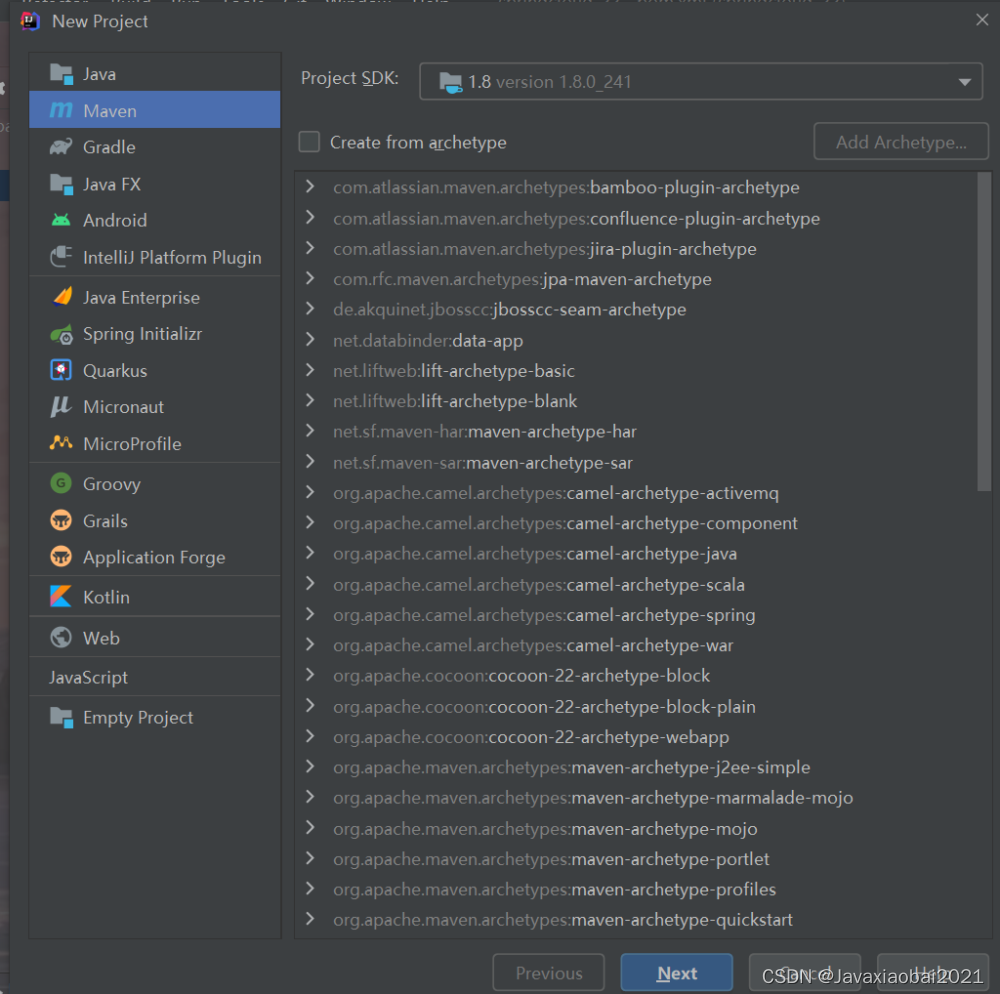Select JavaScript project type
The height and width of the screenshot is (994, 1000).
coord(88,677)
